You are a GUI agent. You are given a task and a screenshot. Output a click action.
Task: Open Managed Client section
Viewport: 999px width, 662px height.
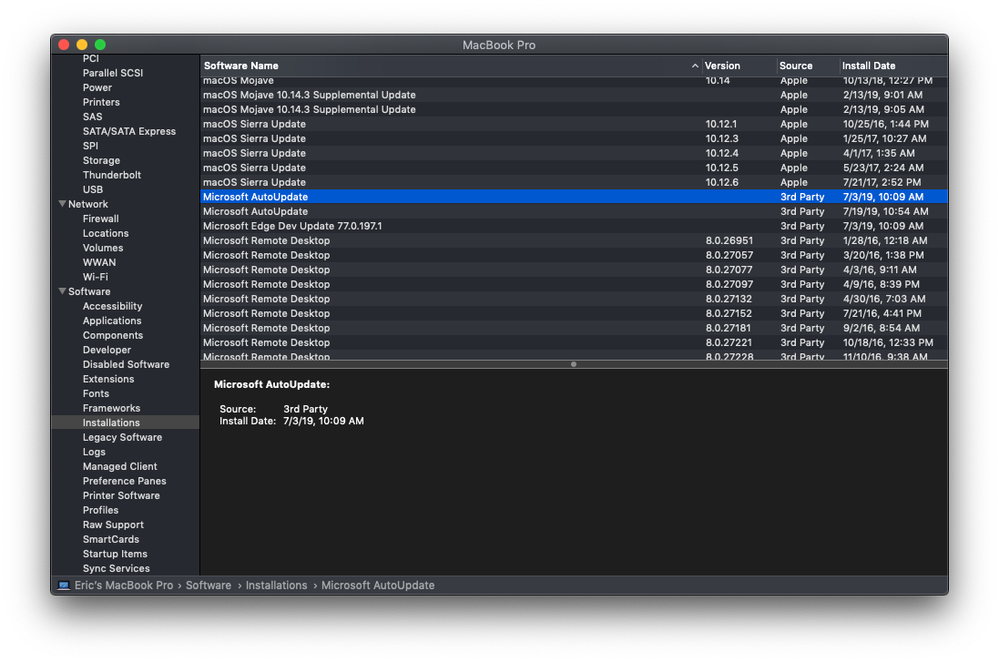click(x=119, y=466)
